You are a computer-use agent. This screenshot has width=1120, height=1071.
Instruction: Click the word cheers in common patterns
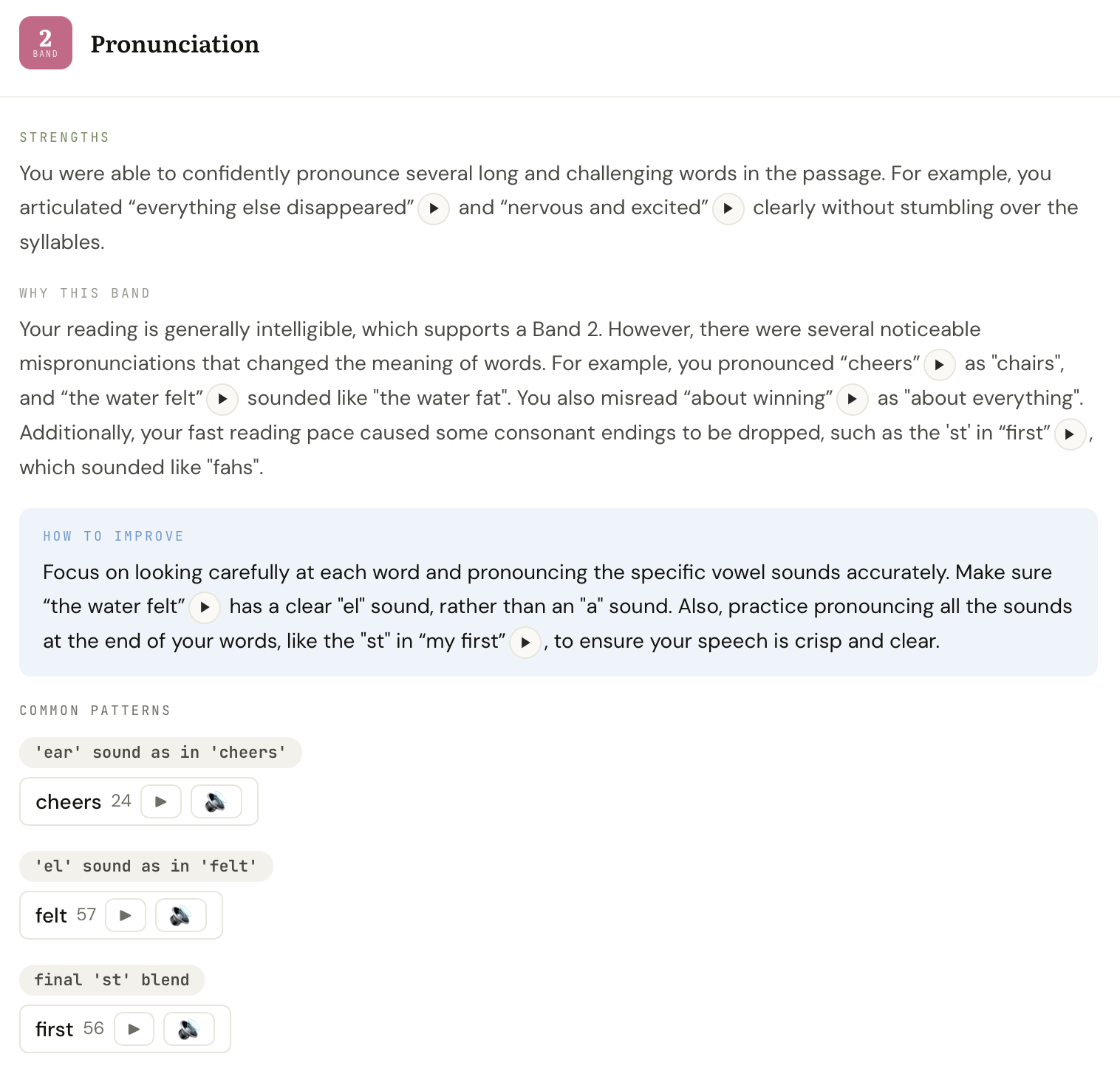click(69, 801)
